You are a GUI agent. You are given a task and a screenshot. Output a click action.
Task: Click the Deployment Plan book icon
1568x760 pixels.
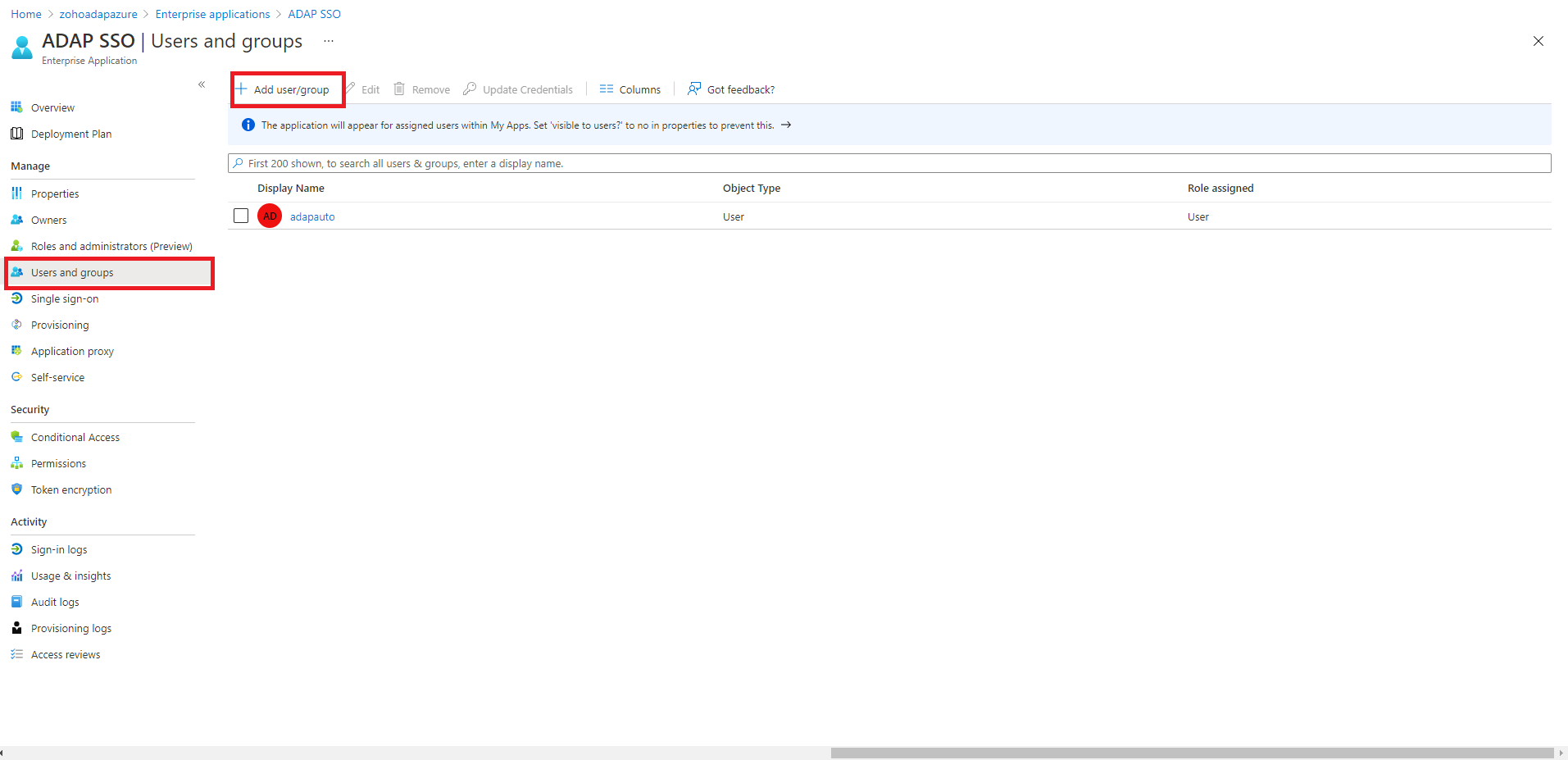pos(16,134)
